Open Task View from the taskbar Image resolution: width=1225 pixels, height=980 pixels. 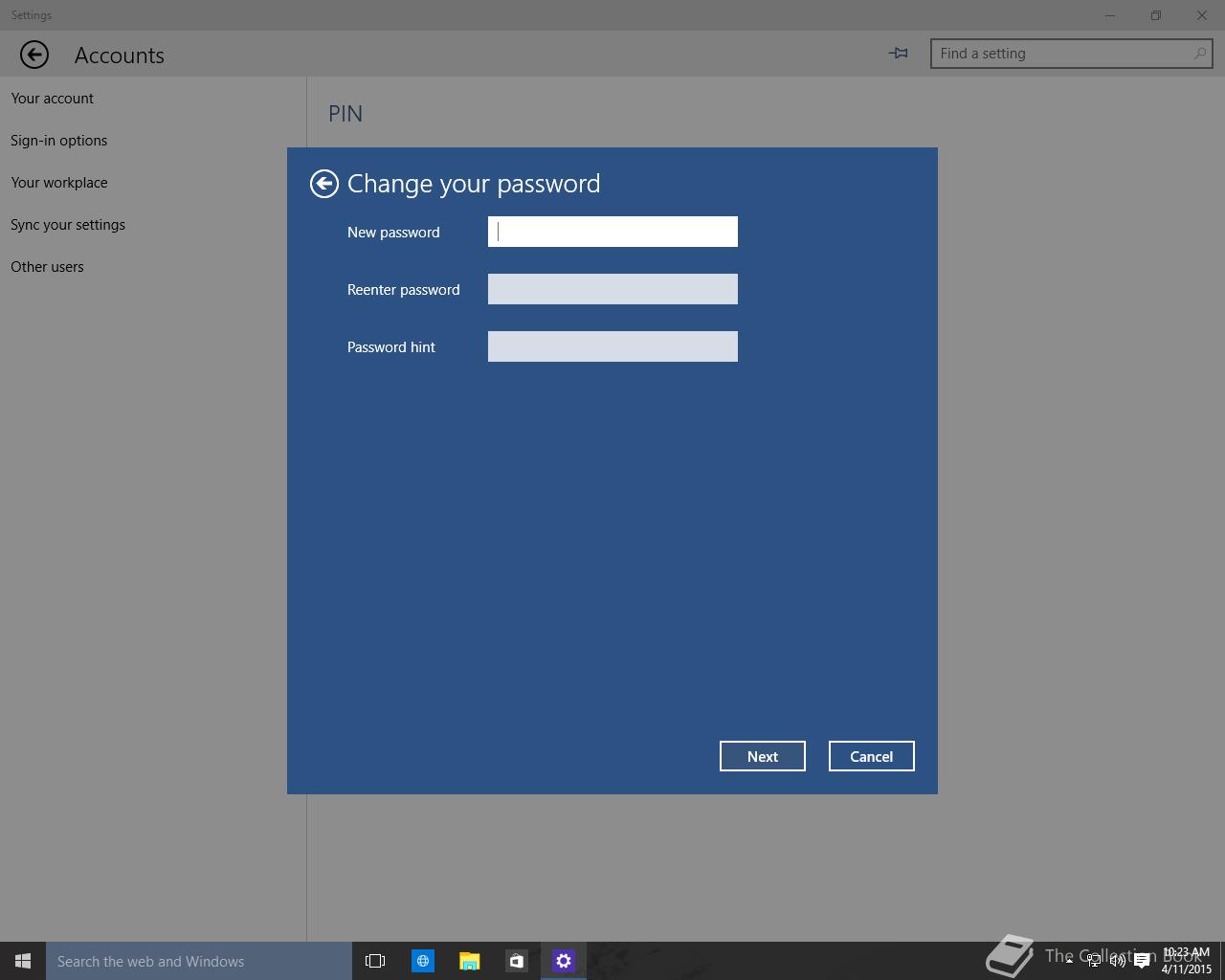point(375,961)
